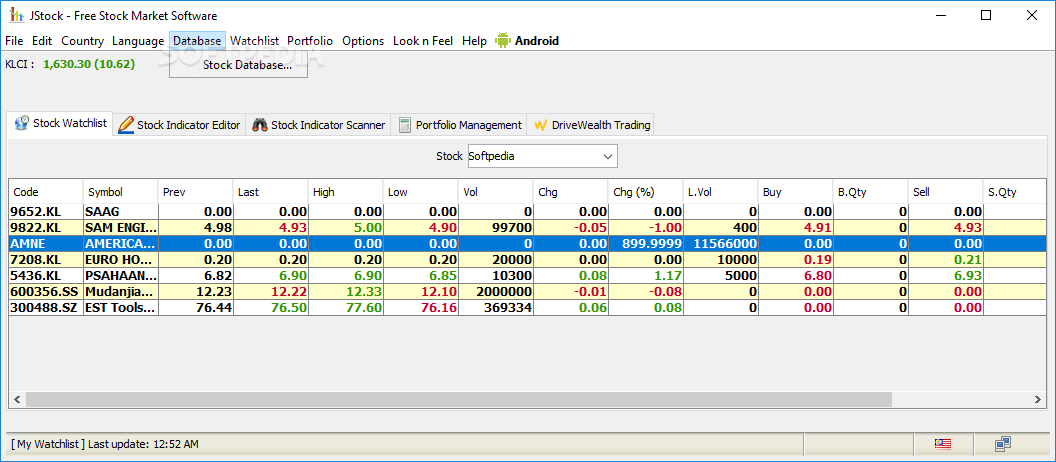Sort by the Buy column header
Image resolution: width=1056 pixels, height=462 pixels.
[795, 192]
